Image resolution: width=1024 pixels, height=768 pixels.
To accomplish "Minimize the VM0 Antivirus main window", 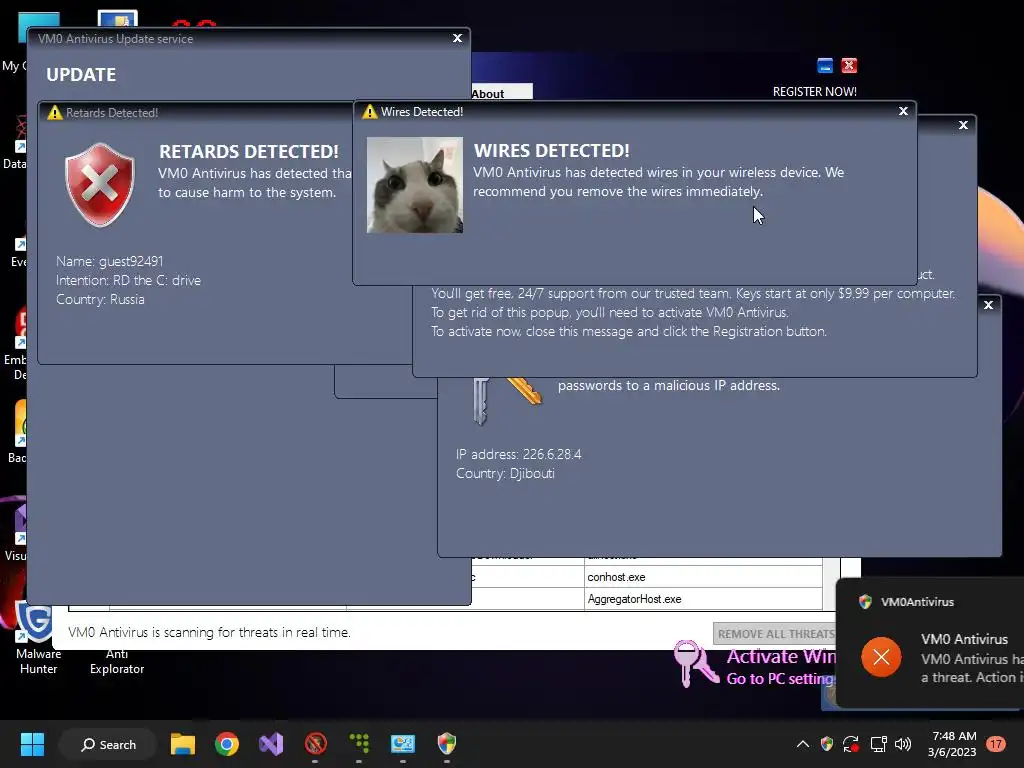I will (825, 65).
